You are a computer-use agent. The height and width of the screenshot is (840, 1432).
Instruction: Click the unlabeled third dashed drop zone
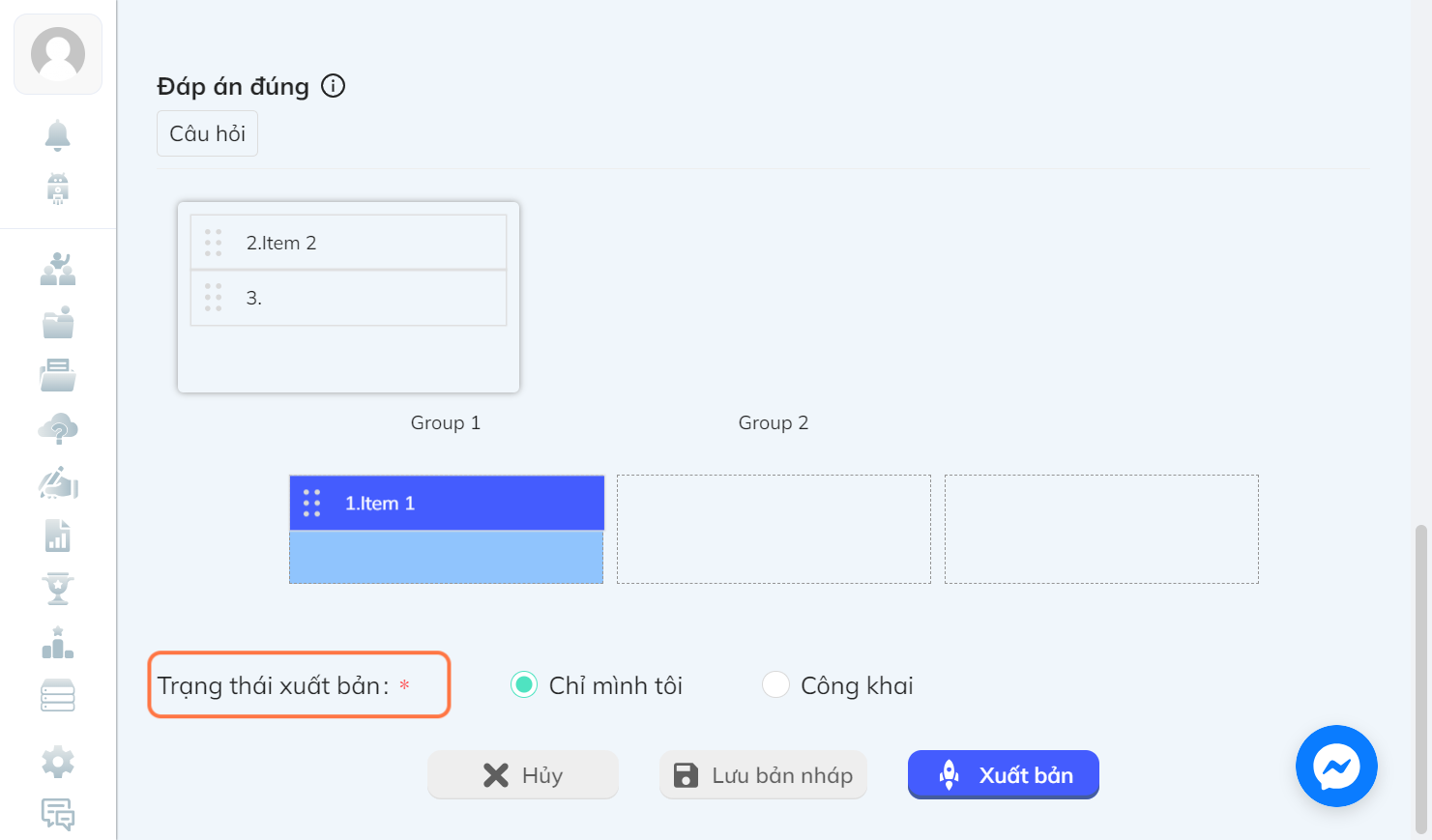tap(1101, 529)
